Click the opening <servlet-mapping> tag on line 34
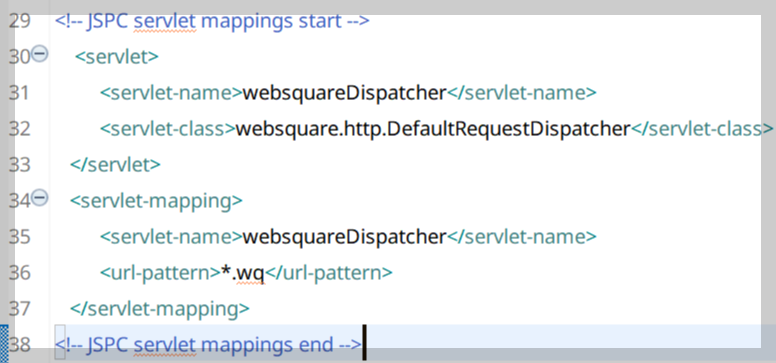This screenshot has width=776, height=363. (156, 201)
